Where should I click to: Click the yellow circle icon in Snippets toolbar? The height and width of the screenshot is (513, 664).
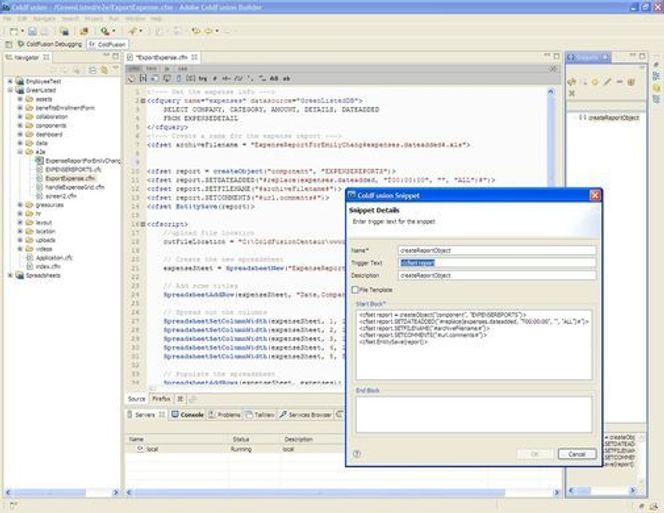pyautogui.click(x=595, y=82)
